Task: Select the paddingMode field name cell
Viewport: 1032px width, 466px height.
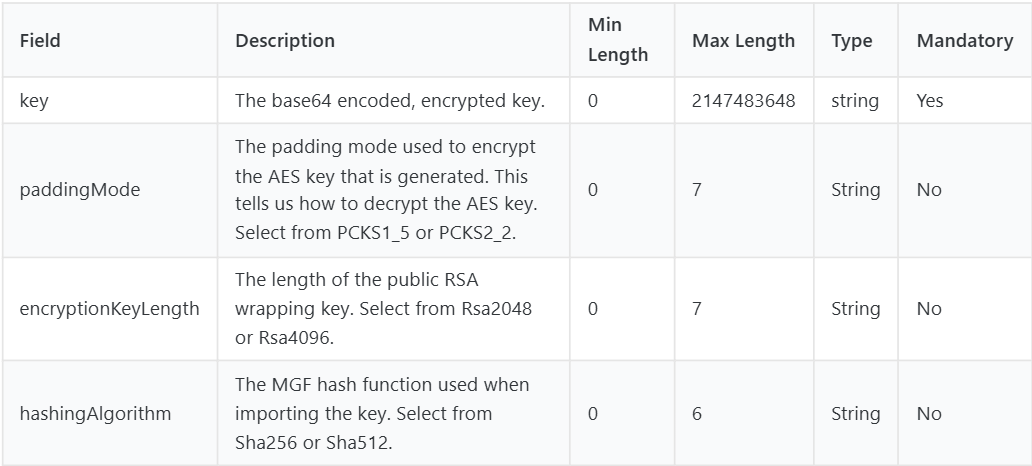Action: tap(80, 190)
